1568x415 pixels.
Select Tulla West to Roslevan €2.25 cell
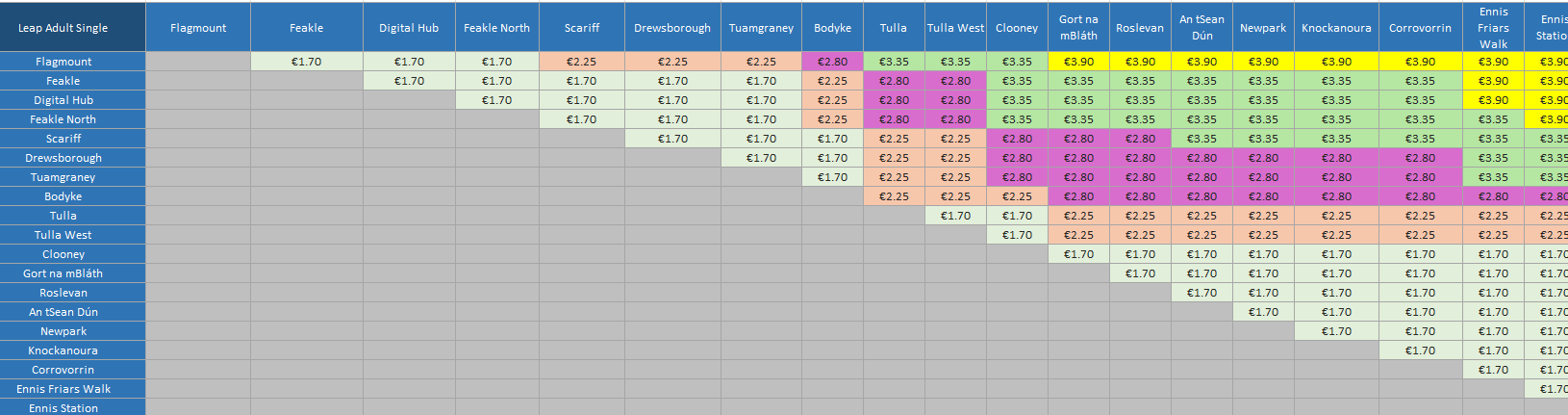[x=1140, y=235]
